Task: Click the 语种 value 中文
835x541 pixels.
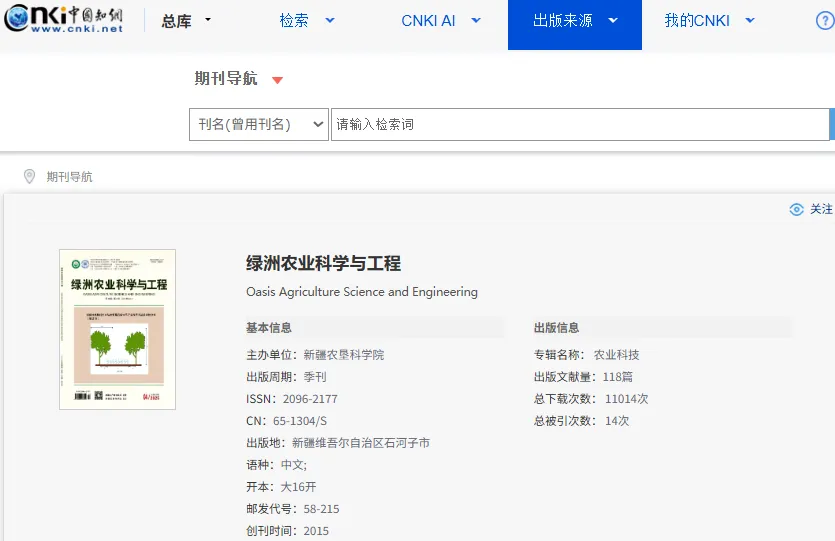Action: coord(293,465)
